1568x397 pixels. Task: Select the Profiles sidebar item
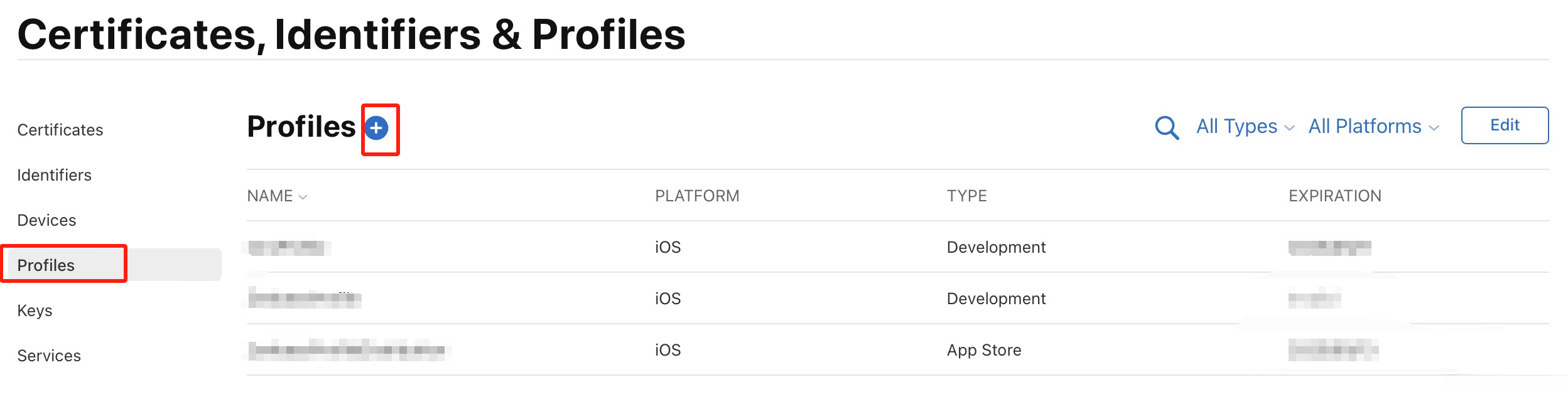[46, 265]
